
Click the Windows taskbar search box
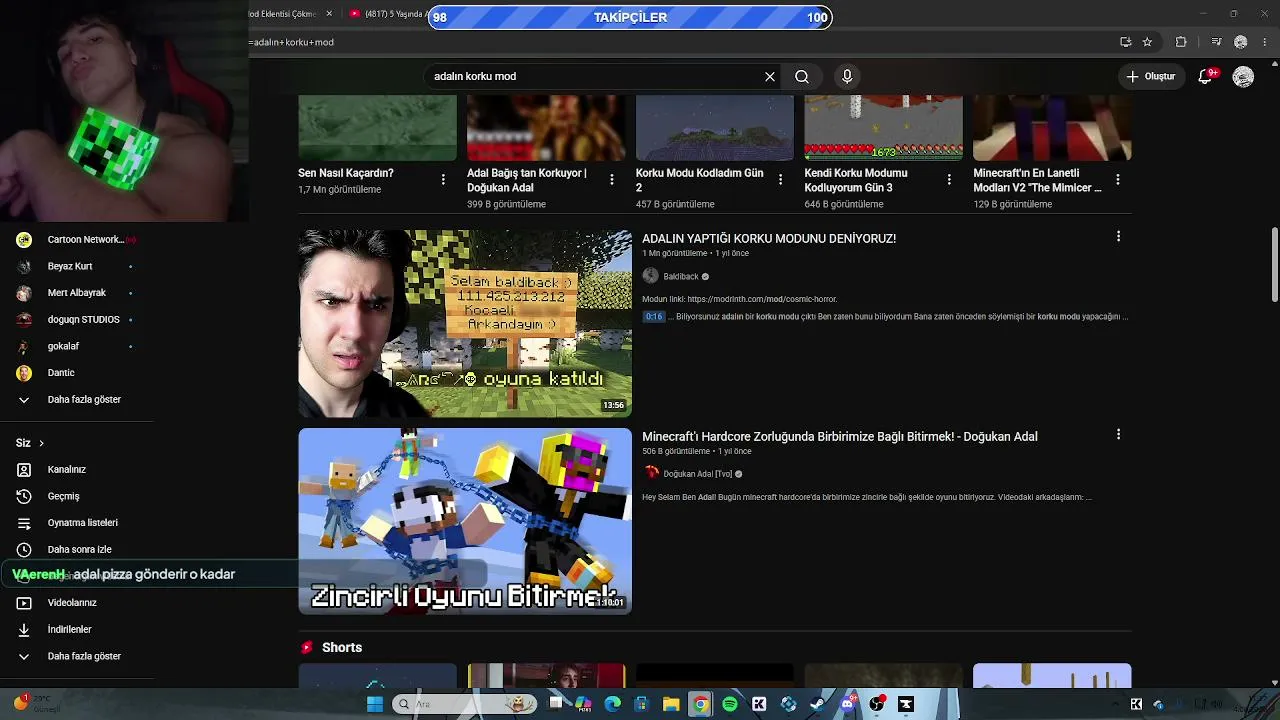click(464, 704)
